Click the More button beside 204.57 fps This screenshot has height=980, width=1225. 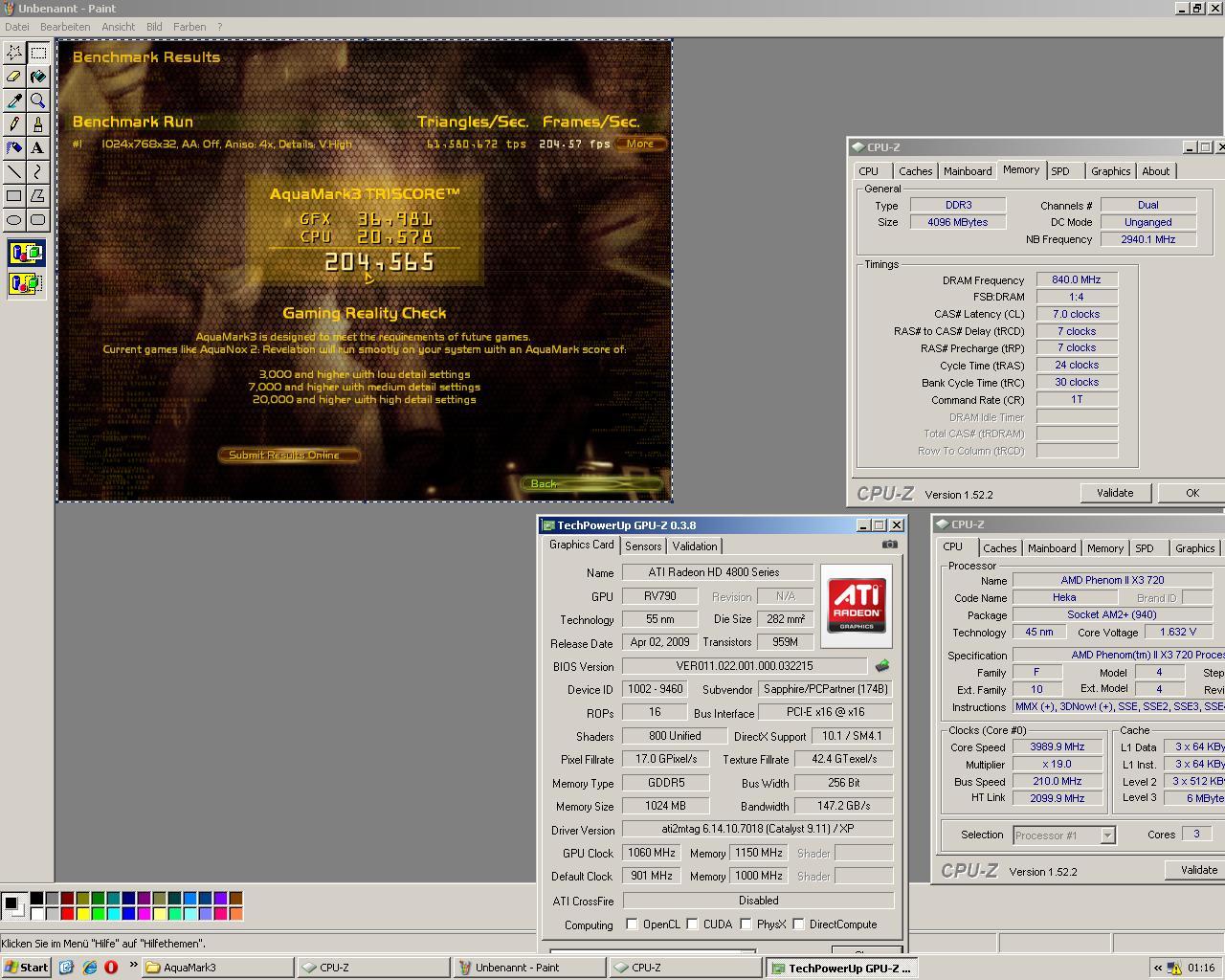(640, 144)
